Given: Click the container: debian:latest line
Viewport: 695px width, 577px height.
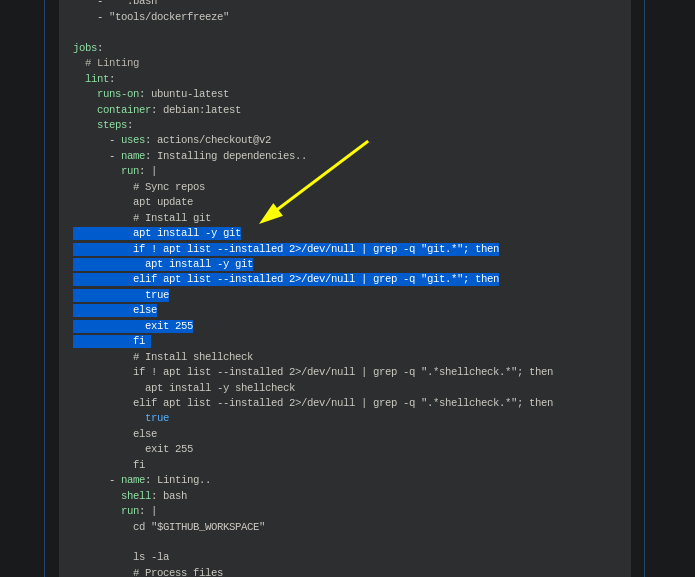Looking at the screenshot, I should click(x=169, y=109).
